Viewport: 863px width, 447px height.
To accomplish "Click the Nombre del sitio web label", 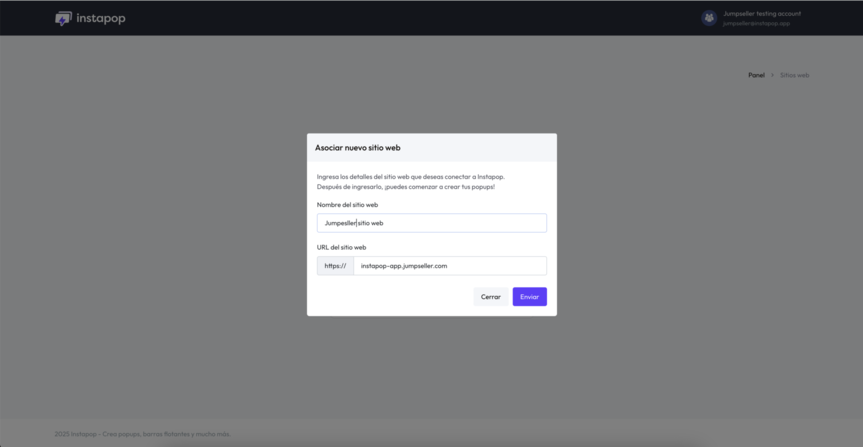I will click(x=347, y=204).
